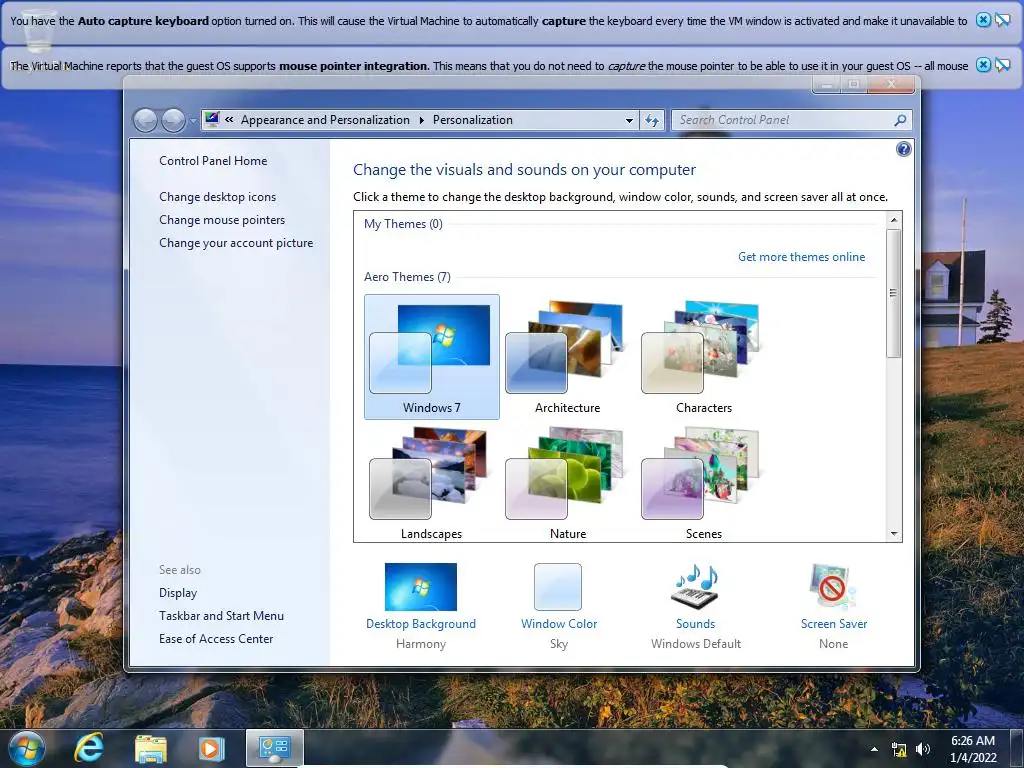This screenshot has width=1024, height=768.
Task: Click the Window Color link text
Action: coord(559,624)
